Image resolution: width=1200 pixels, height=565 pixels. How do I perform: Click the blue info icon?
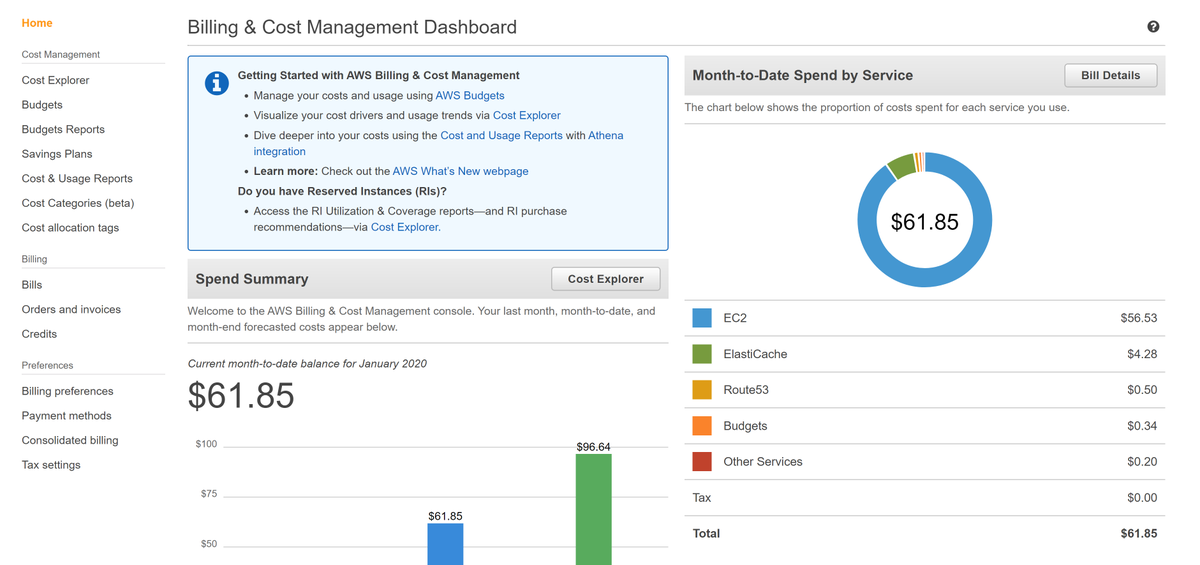pos(217,83)
